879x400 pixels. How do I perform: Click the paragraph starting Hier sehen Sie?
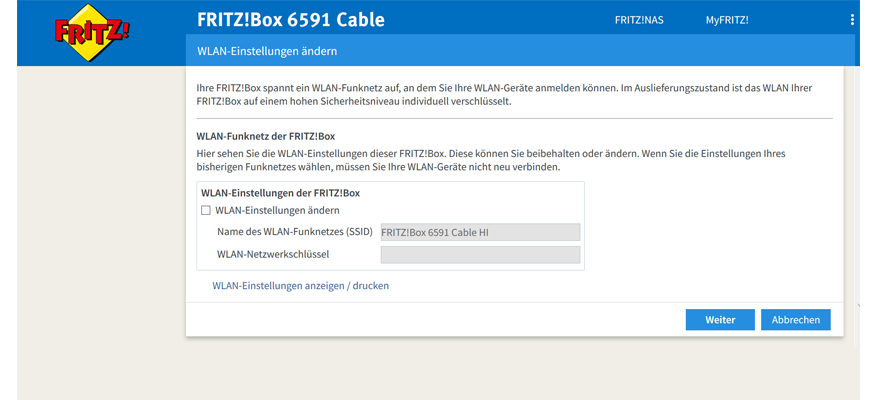click(490, 160)
